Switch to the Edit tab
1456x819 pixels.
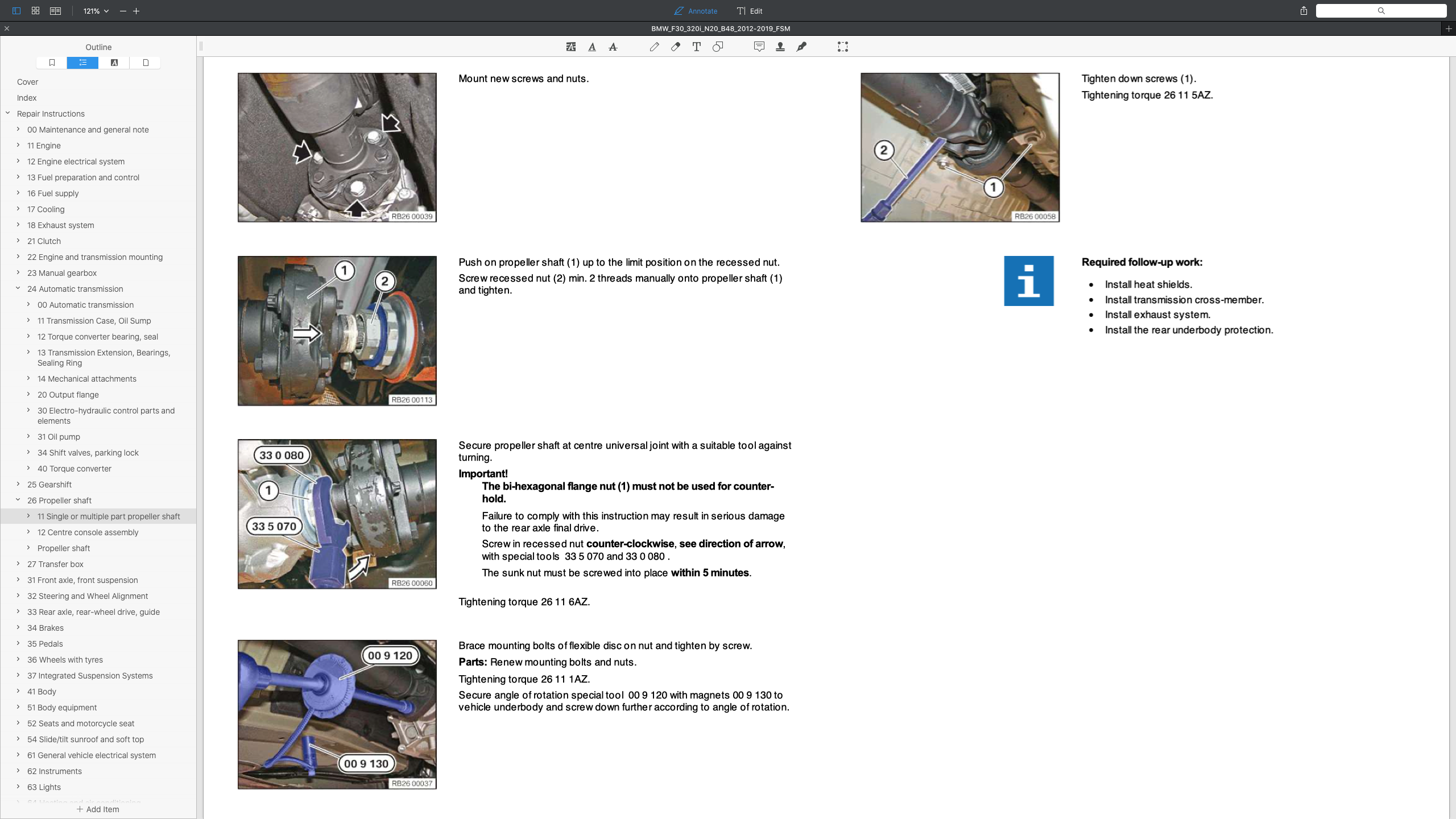(x=750, y=11)
